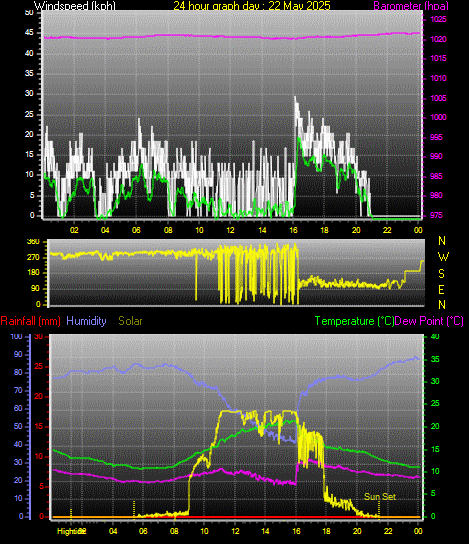This screenshot has width=469, height=544.
Task: Select the Temperature (°C) legend label
Action: (355, 321)
